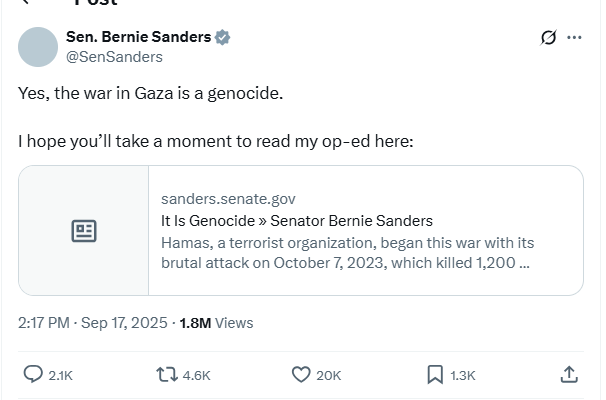Image resolution: width=606 pixels, height=400 pixels.
Task: Click the reply comment icon
Action: 33,374
